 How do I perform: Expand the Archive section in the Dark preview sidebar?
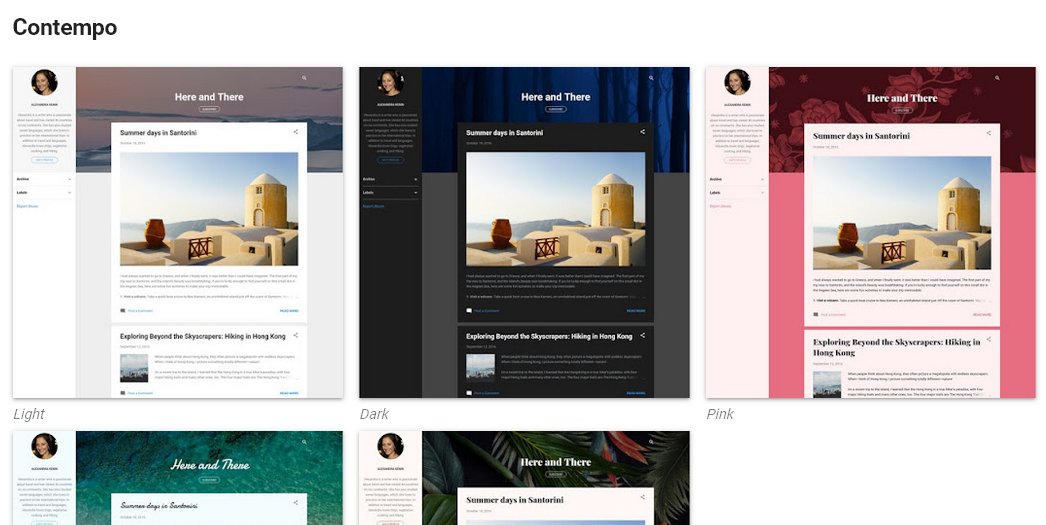pos(390,179)
